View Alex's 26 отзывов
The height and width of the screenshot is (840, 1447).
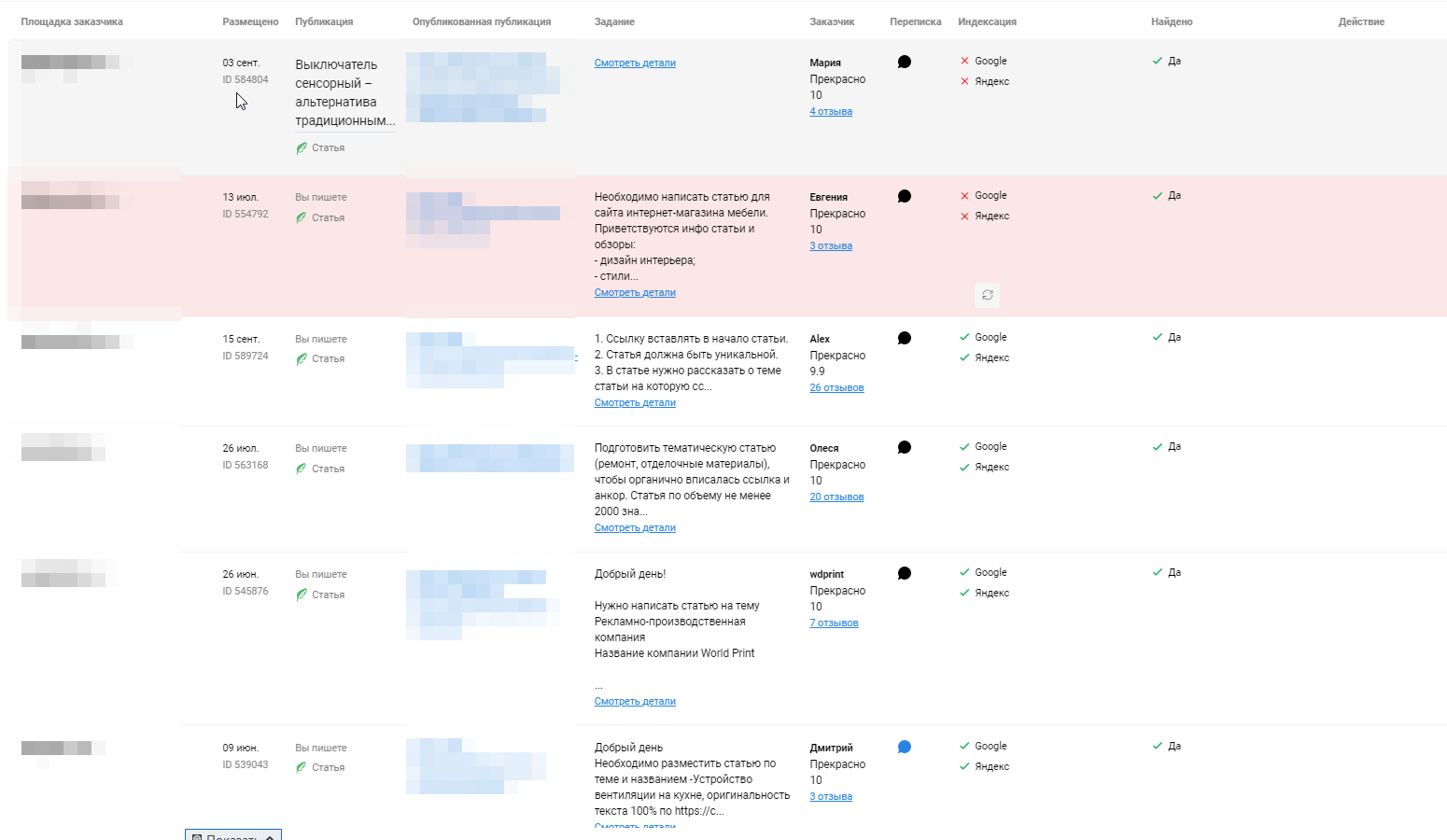(836, 388)
